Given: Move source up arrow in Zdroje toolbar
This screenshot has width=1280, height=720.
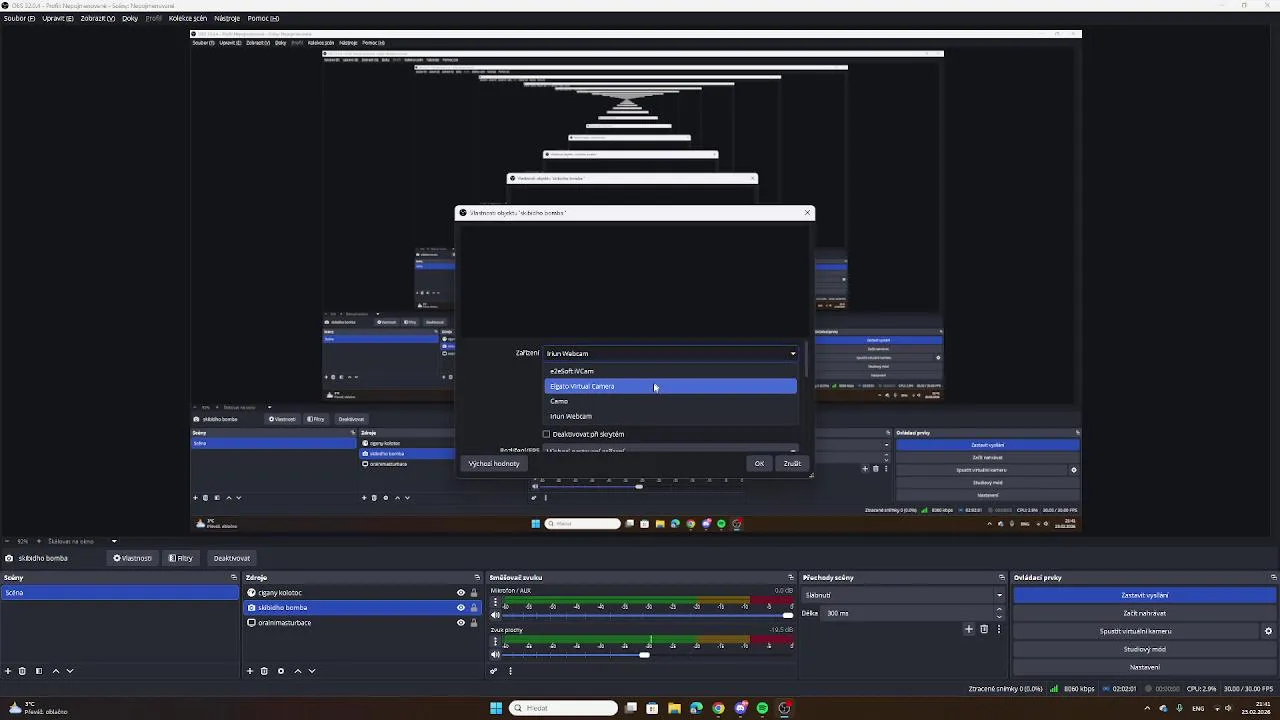Looking at the screenshot, I should tap(297, 671).
